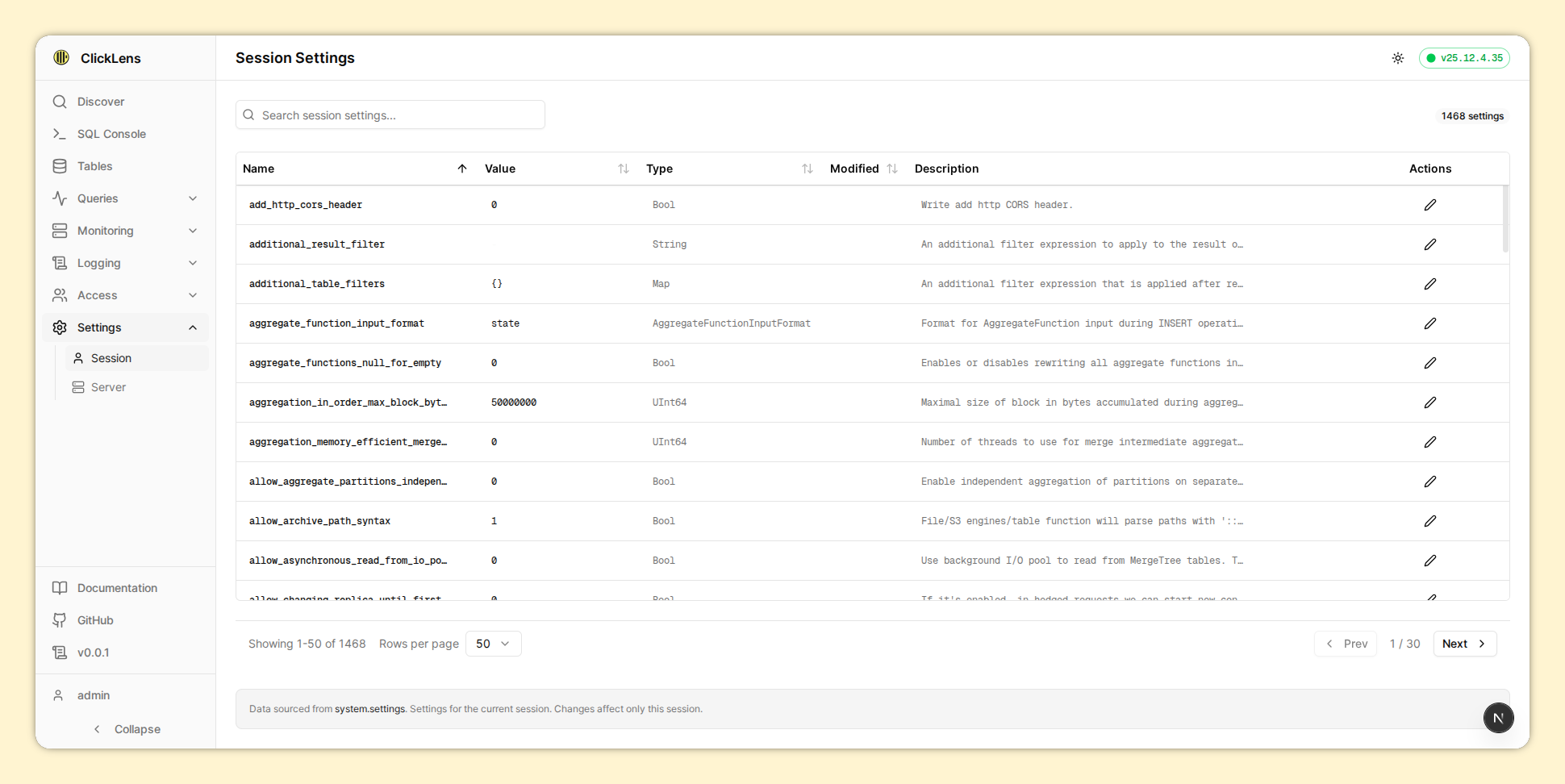Select Server under Settings
The width and height of the screenshot is (1565, 784).
coord(108,387)
